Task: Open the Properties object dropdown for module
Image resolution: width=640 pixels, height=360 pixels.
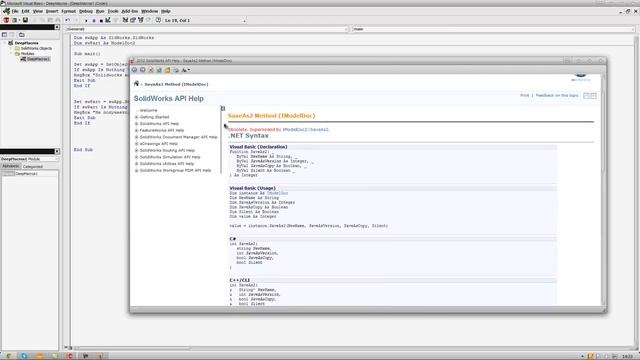Action: tap(30, 159)
